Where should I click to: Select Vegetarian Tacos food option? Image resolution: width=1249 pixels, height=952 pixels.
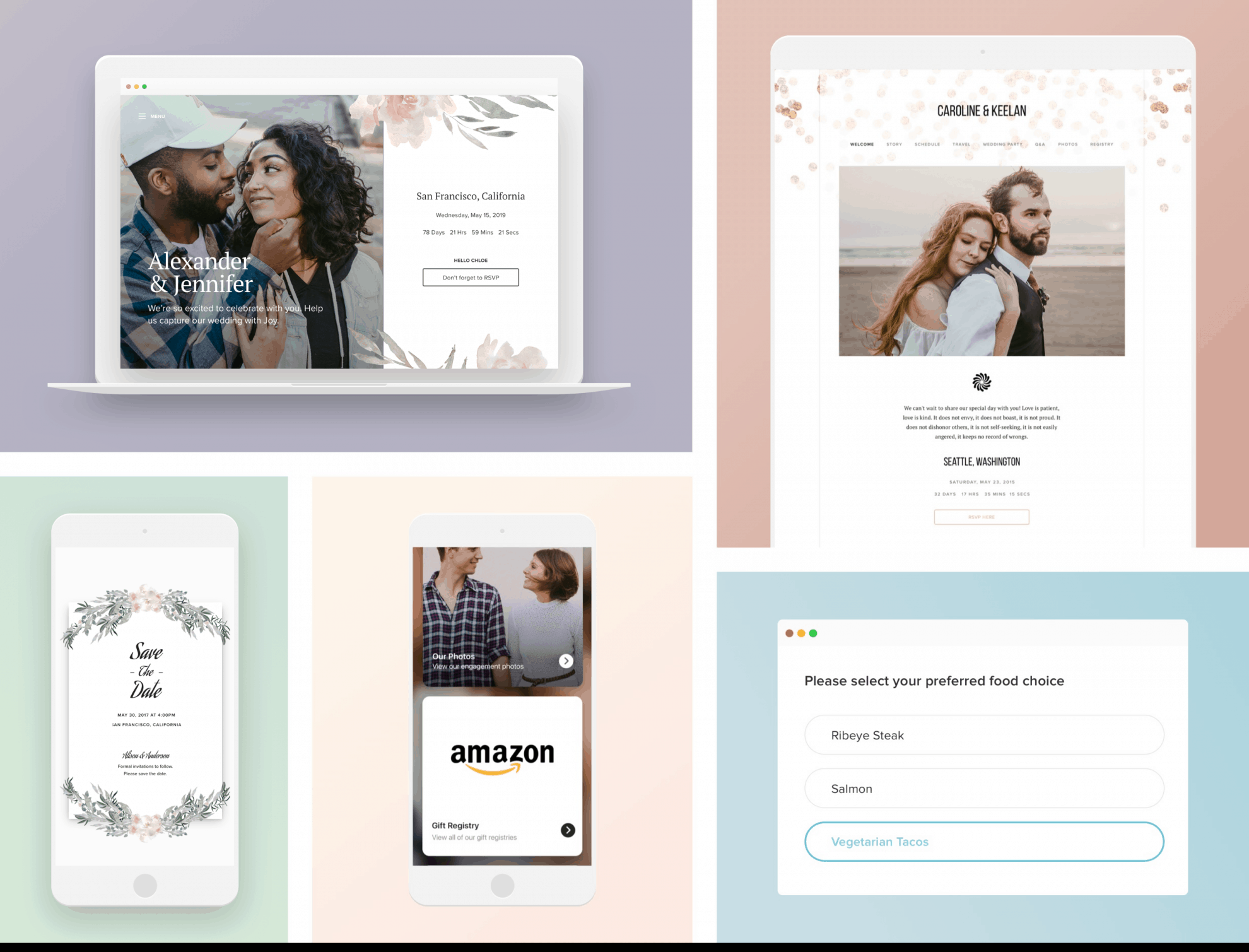pos(983,841)
